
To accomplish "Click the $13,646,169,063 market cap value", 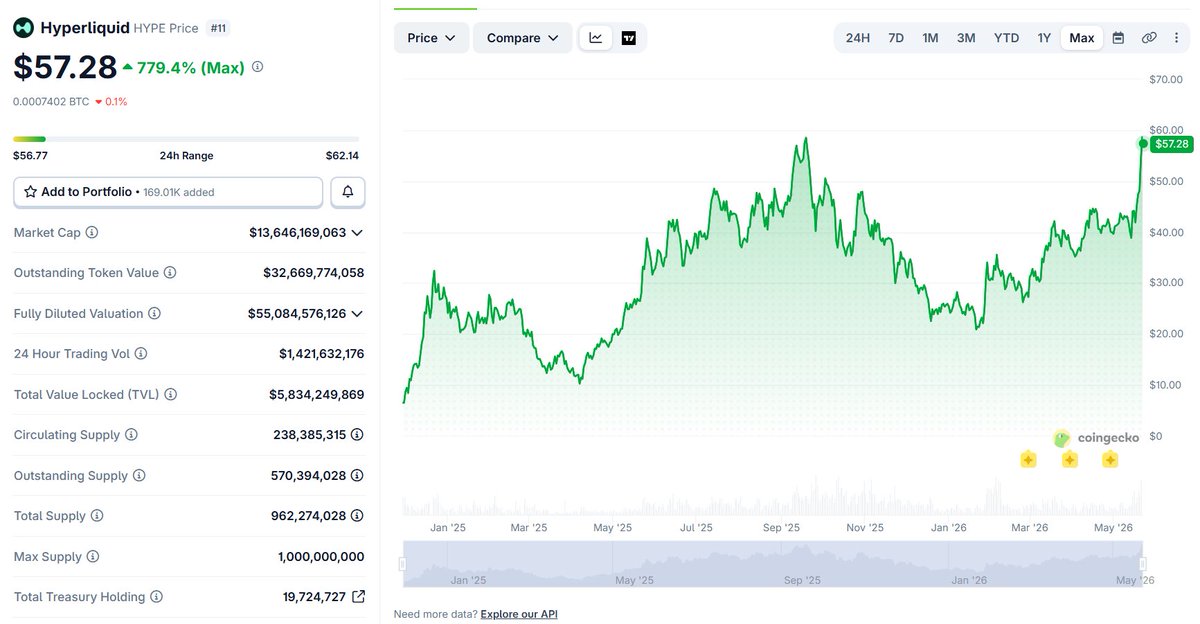I will point(298,232).
